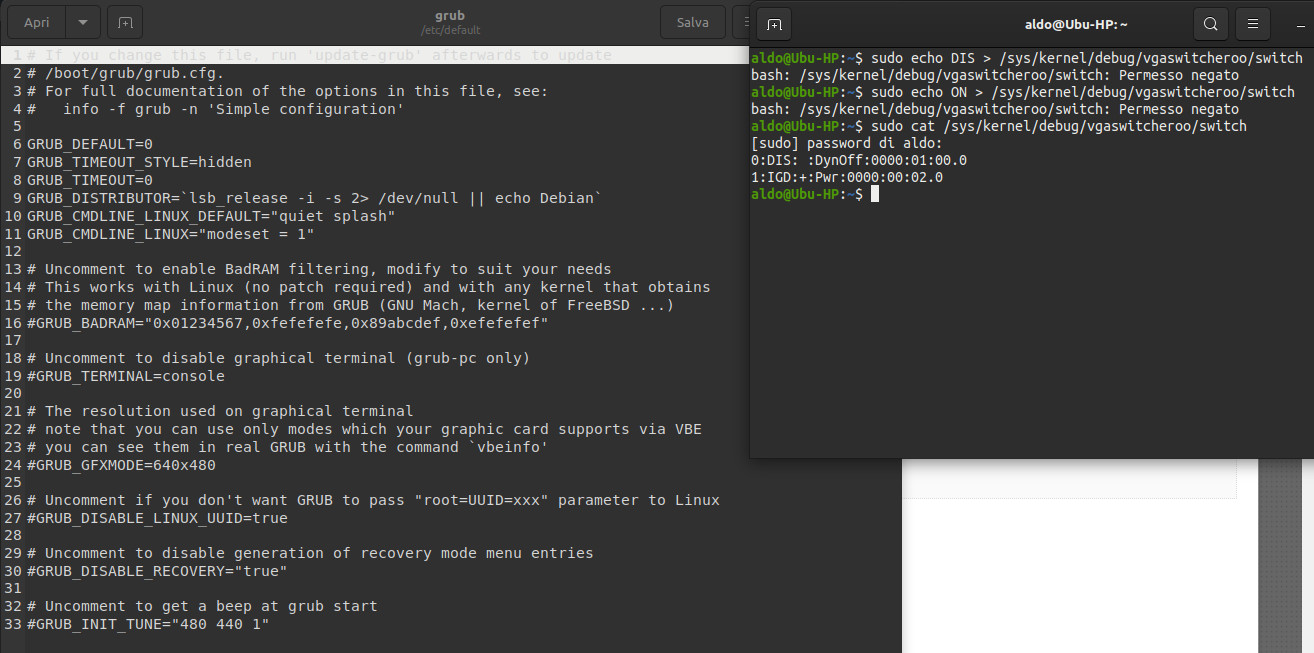Click the 'sudo cat' vgaswitcheroo command in terminal
Screen dimensions: 1314x653
[x=1059, y=126]
